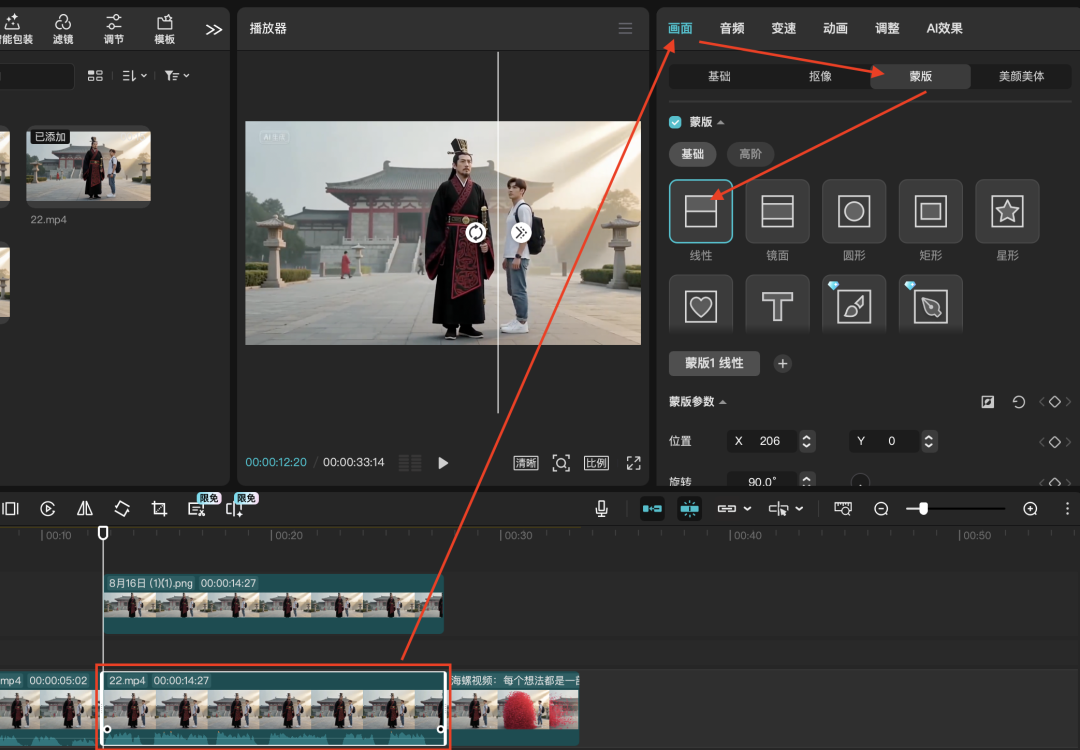Switch to the 音频 tab
The width and height of the screenshot is (1080, 750).
tap(732, 28)
